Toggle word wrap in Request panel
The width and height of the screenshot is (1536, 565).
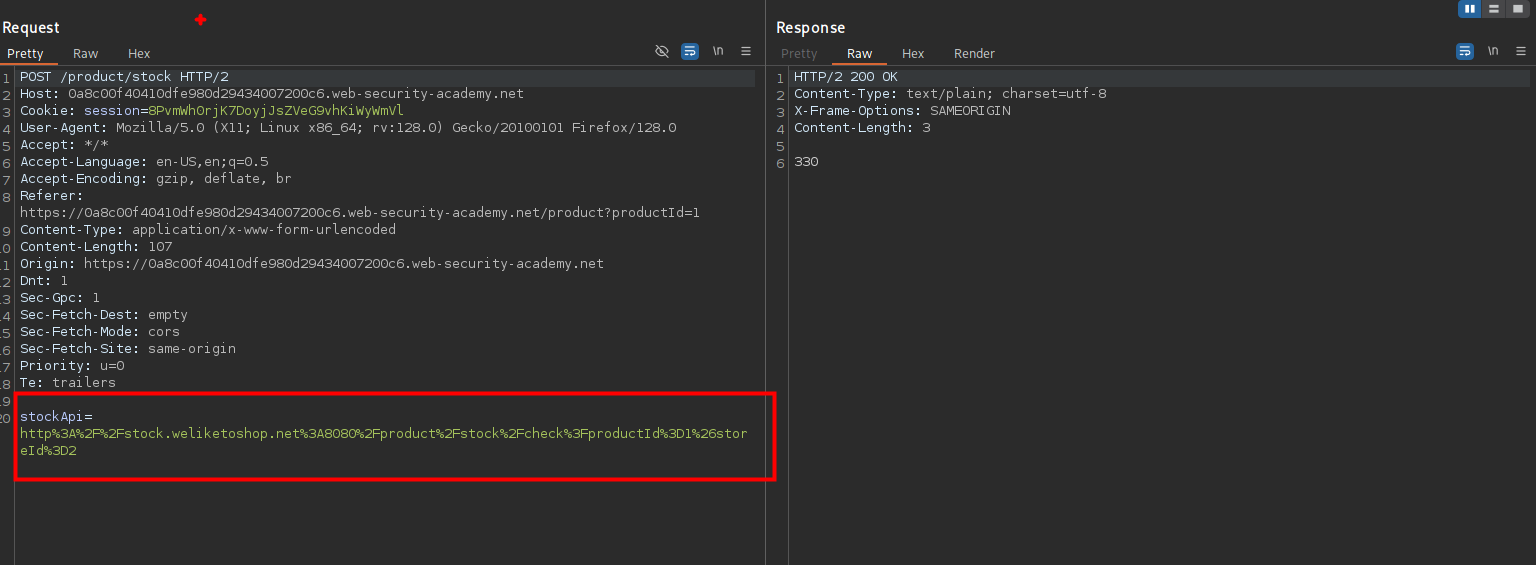[690, 51]
